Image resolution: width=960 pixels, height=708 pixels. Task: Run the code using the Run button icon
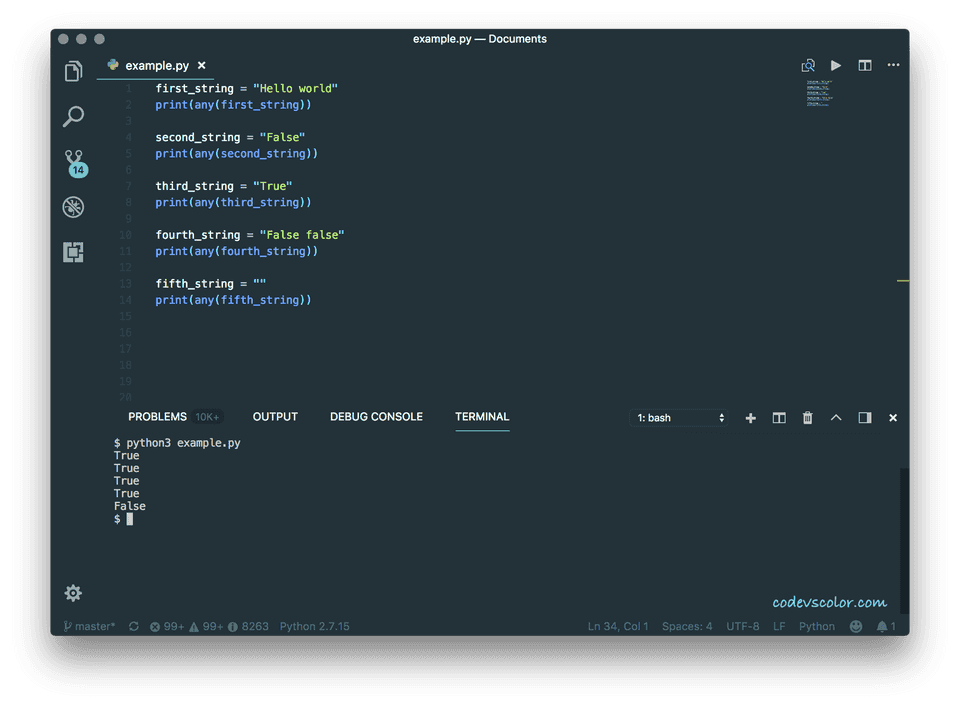[x=836, y=64]
